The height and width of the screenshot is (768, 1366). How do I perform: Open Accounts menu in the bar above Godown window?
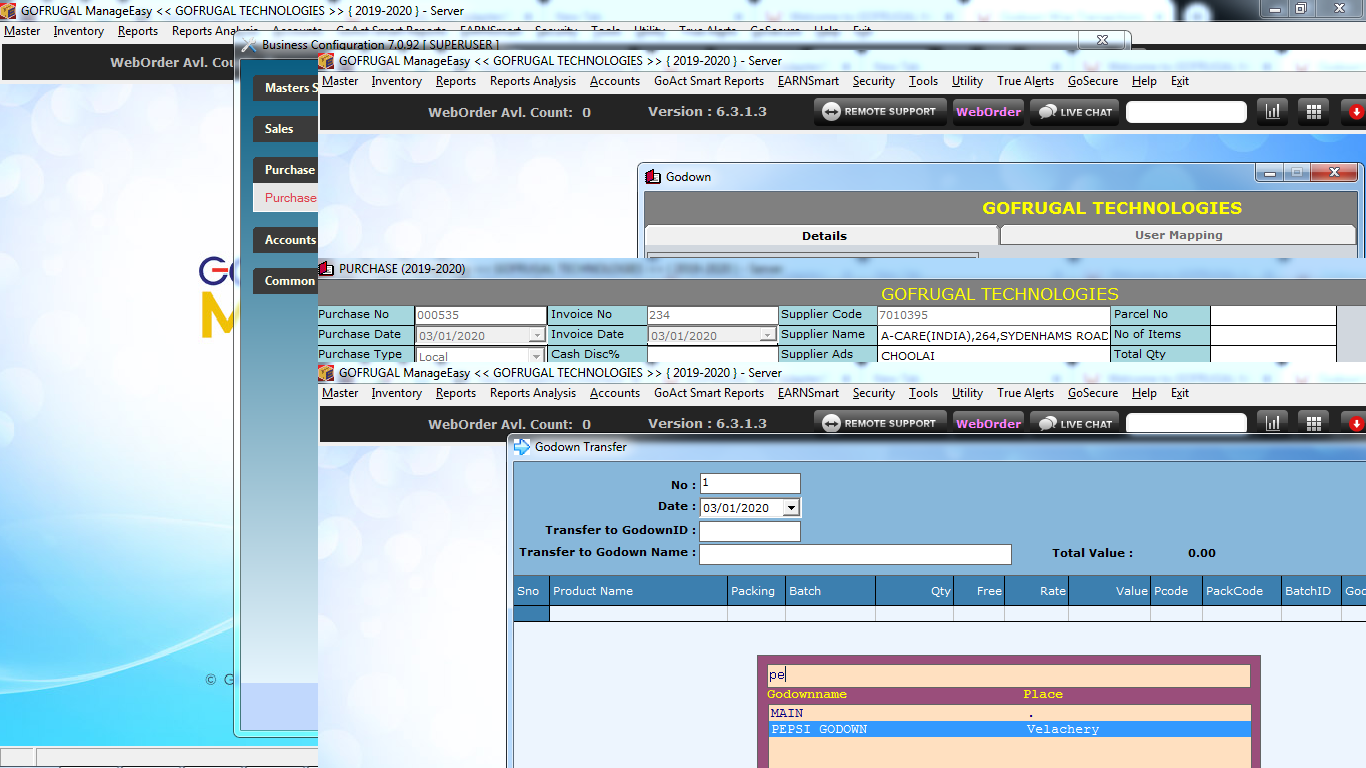click(x=615, y=81)
